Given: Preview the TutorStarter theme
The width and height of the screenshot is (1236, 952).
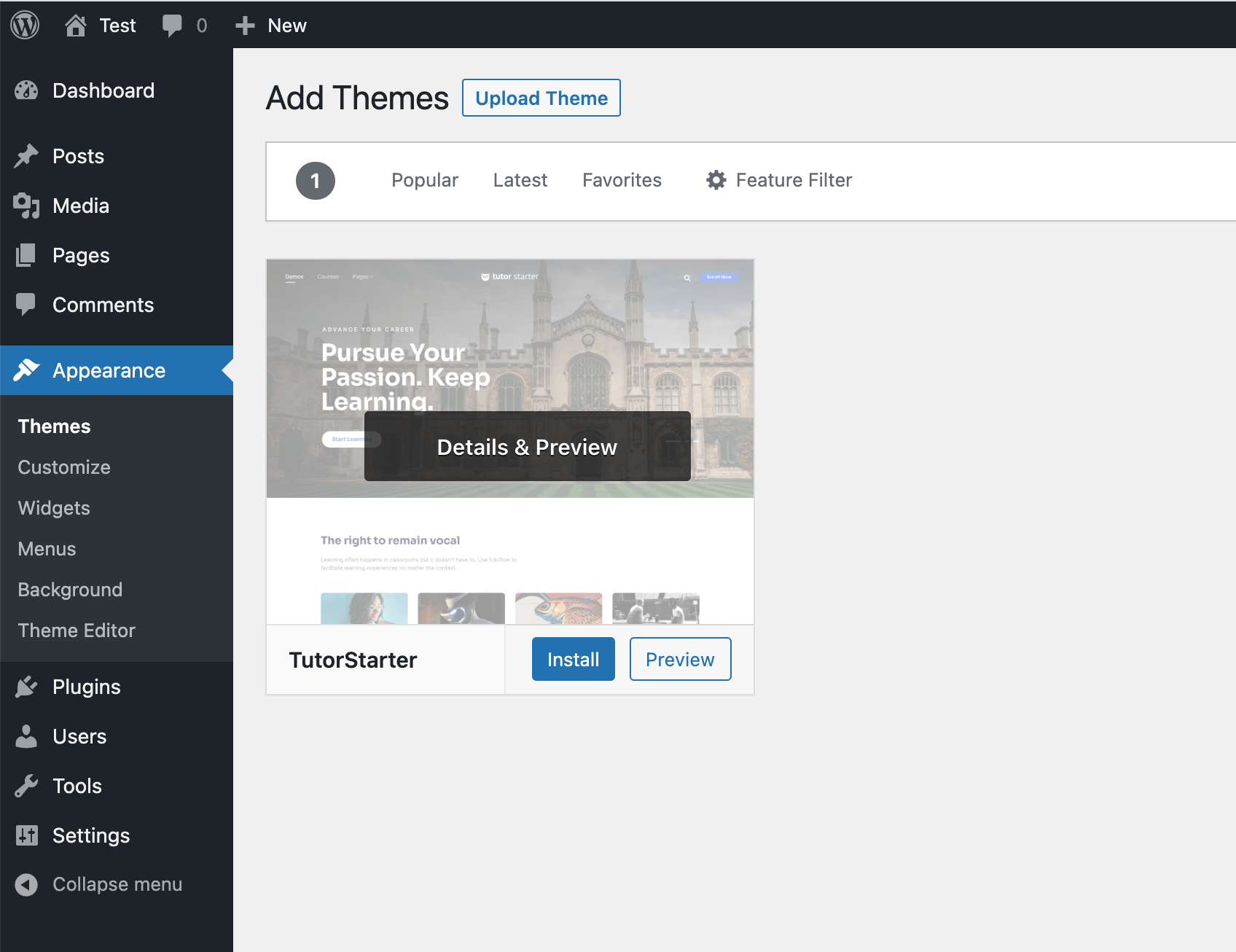Looking at the screenshot, I should pyautogui.click(x=680, y=659).
